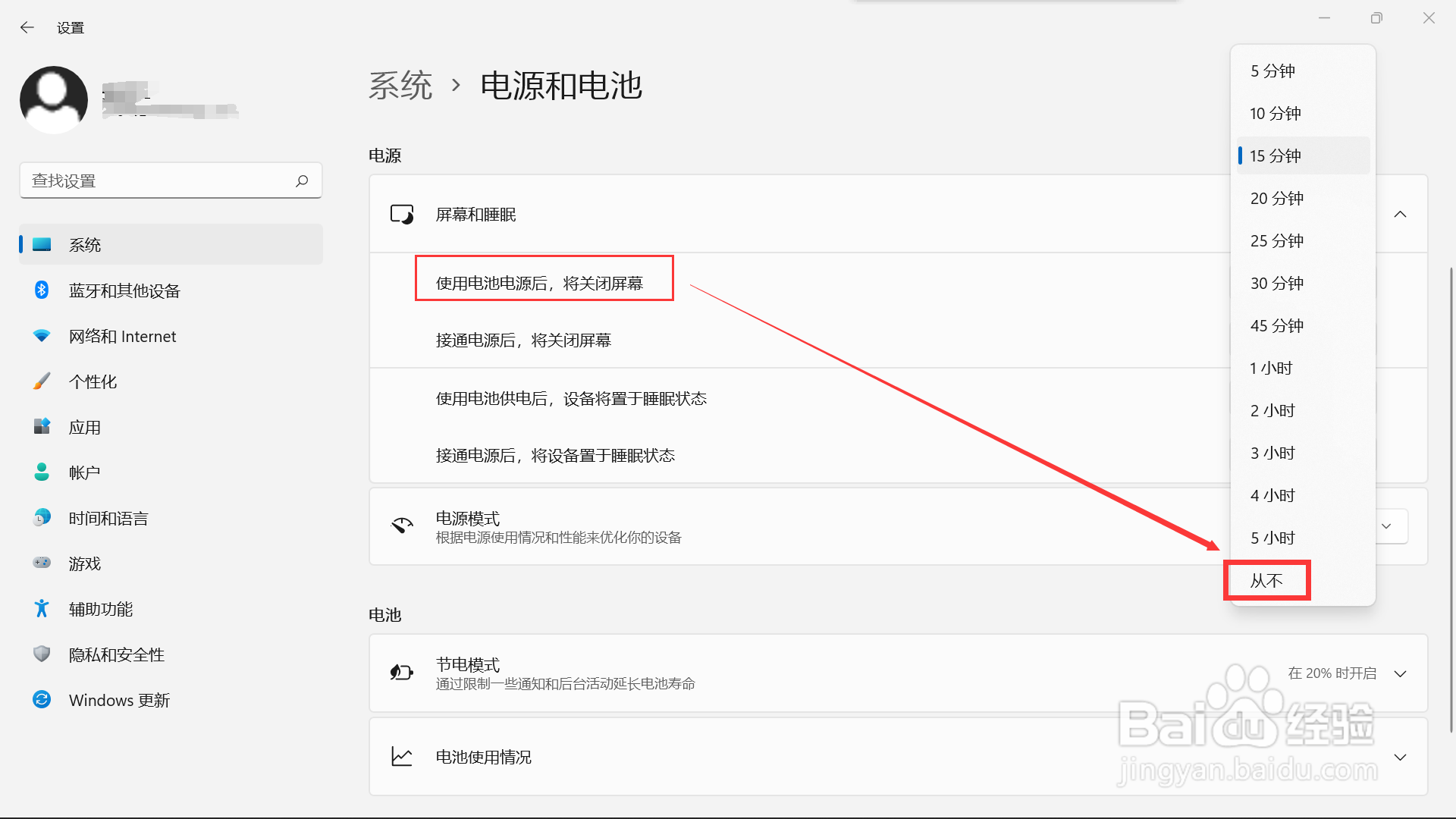Select the Never option in the dropdown
This screenshot has width=1456, height=819.
1265,580
